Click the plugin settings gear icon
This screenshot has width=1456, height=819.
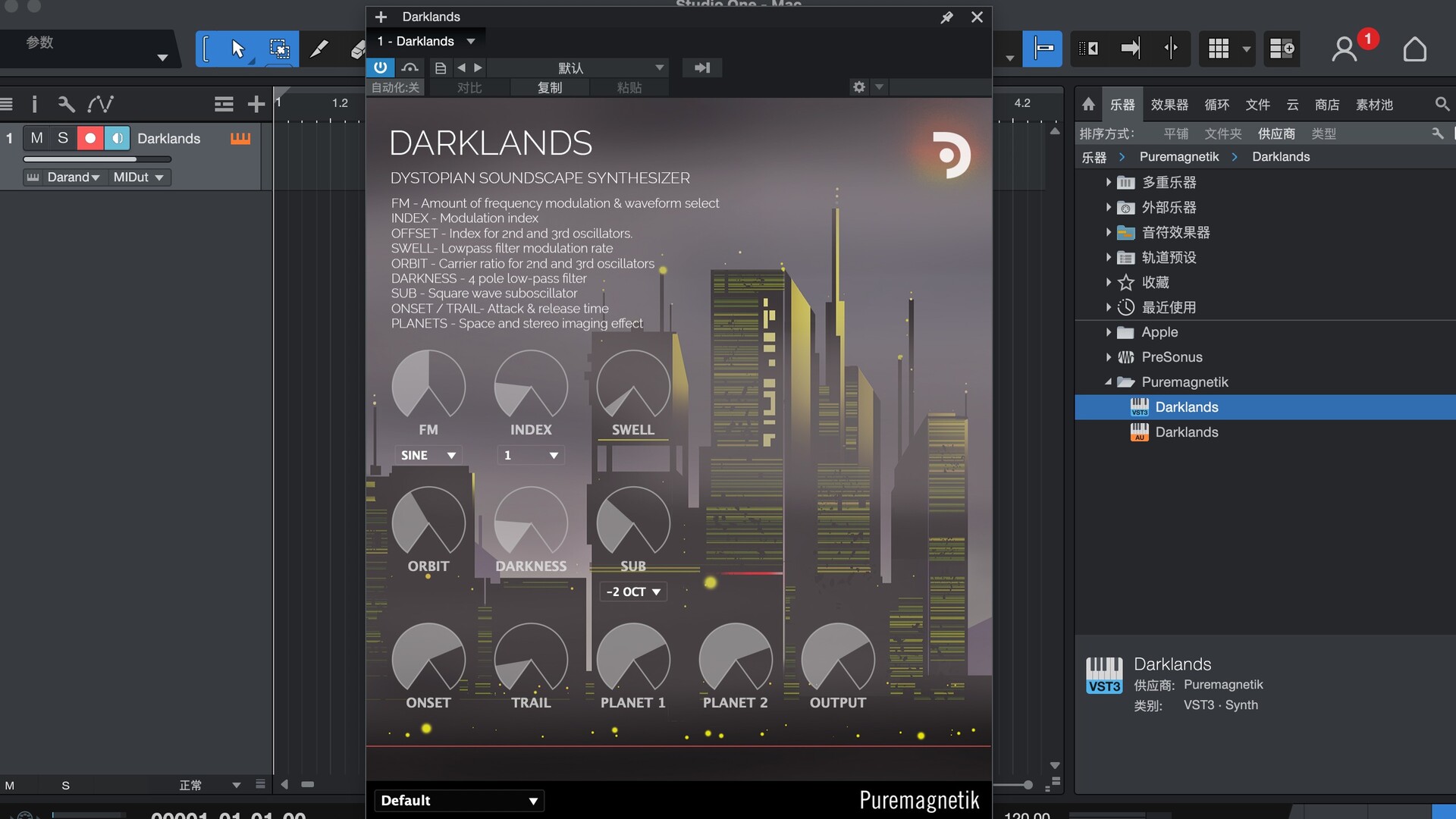coord(858,87)
